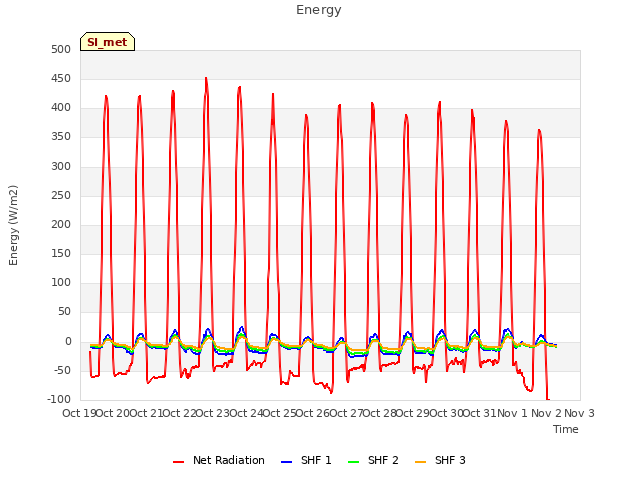The height and width of the screenshot is (480, 640).
Task: Click the 350 y-axis tick label
Action: point(61,137)
